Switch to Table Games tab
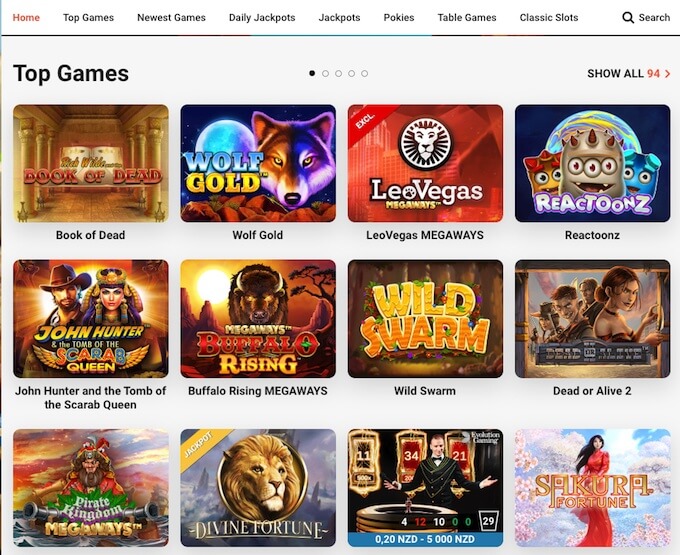This screenshot has height=555, width=680. coord(467,18)
